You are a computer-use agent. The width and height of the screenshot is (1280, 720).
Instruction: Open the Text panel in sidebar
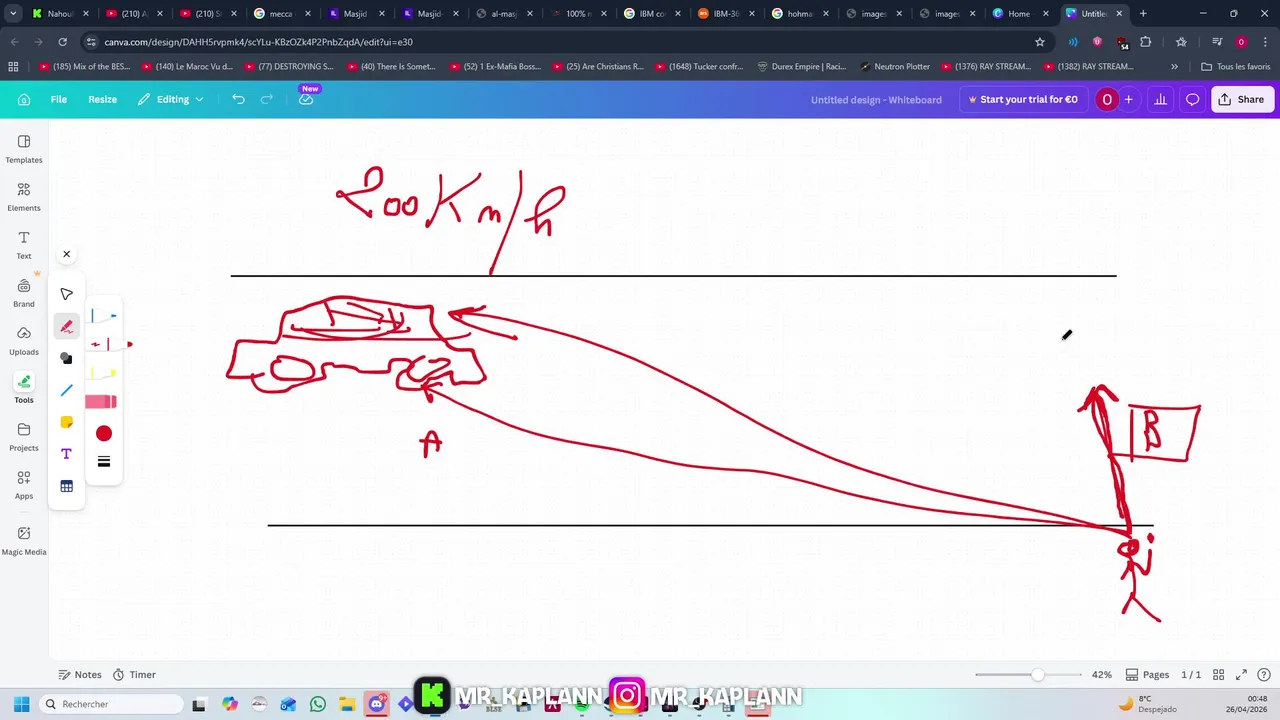[24, 245]
